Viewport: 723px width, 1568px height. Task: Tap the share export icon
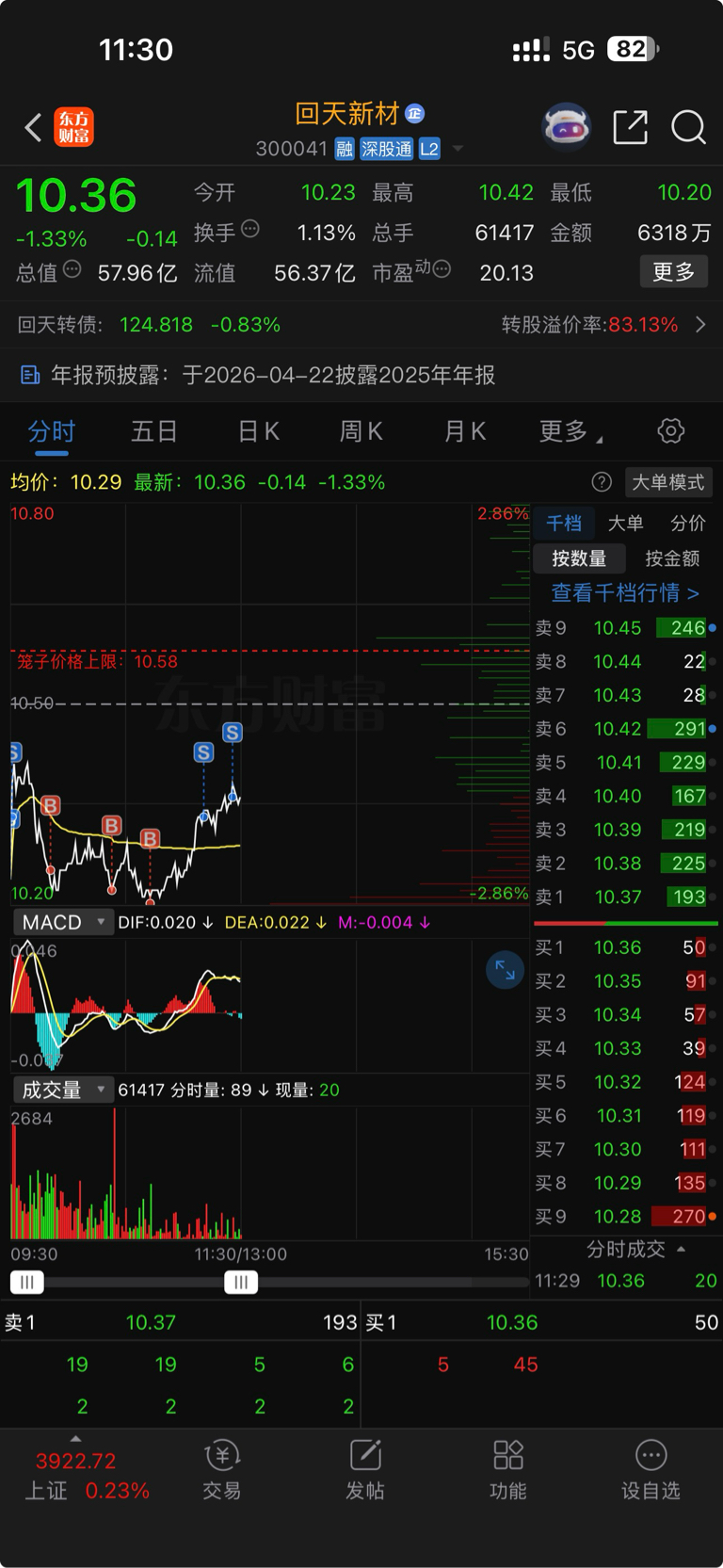[x=630, y=127]
